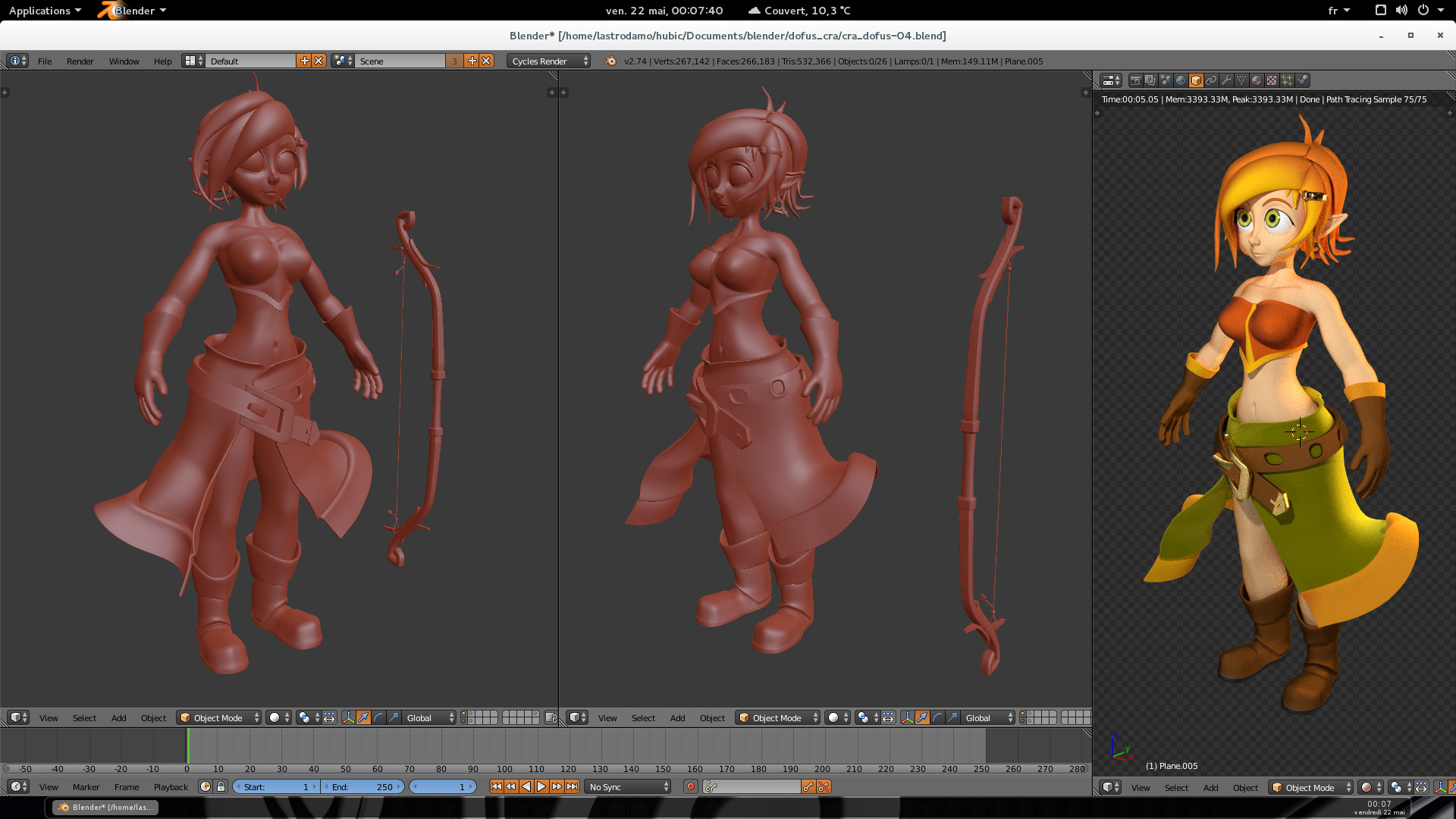This screenshot has width=1456, height=819.
Task: Open the timeline Playback menu
Action: point(171,786)
